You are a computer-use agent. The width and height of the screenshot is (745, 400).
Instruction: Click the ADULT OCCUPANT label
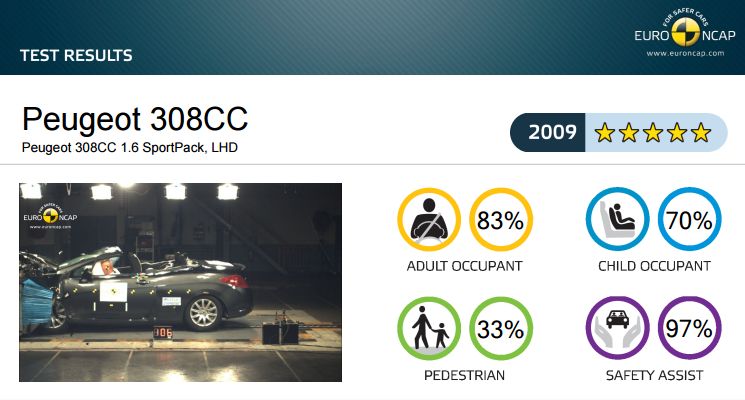464,266
